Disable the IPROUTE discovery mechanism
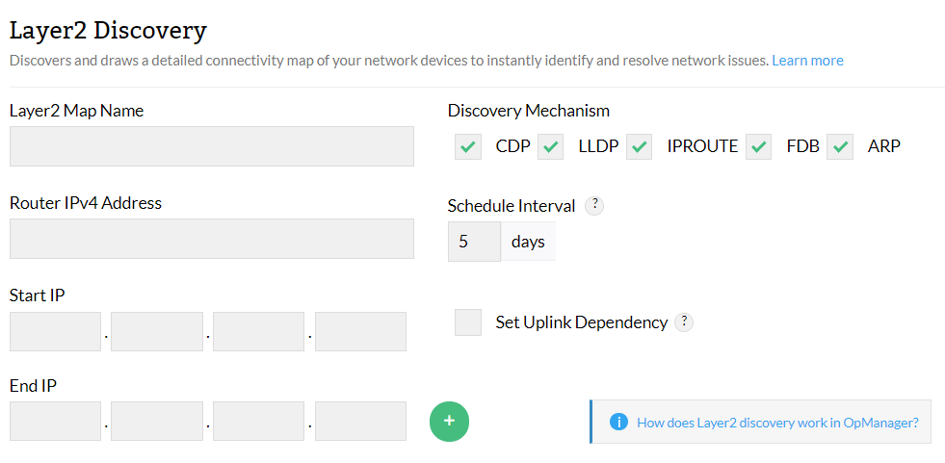The height and width of the screenshot is (463, 945). [640, 147]
